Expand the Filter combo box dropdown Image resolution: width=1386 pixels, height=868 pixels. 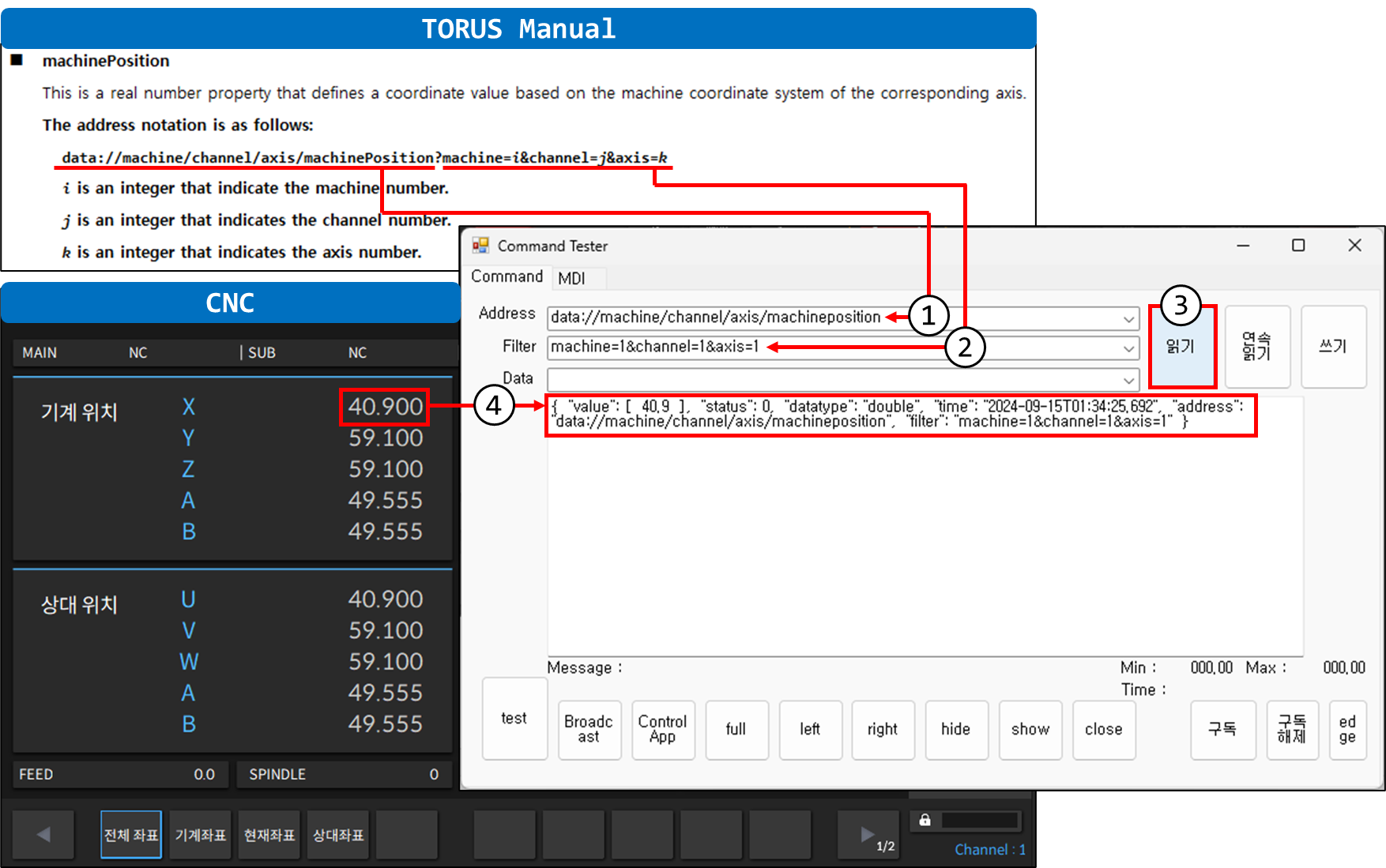click(1129, 348)
